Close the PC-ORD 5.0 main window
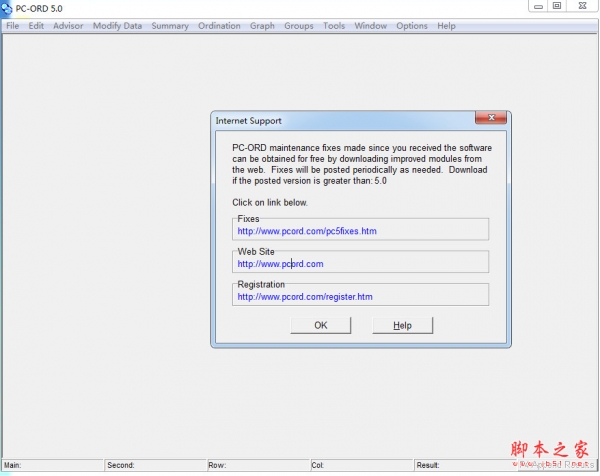 click(582, 6)
